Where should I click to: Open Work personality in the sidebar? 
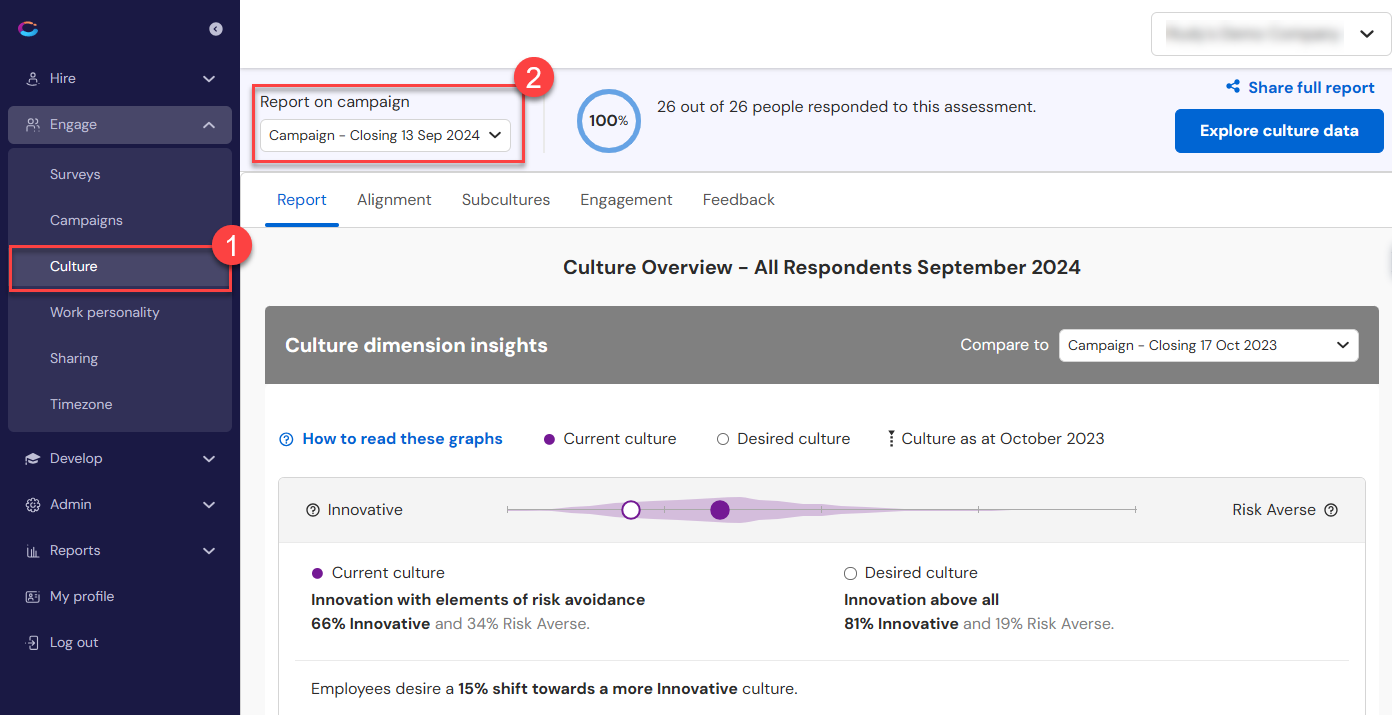tap(104, 312)
